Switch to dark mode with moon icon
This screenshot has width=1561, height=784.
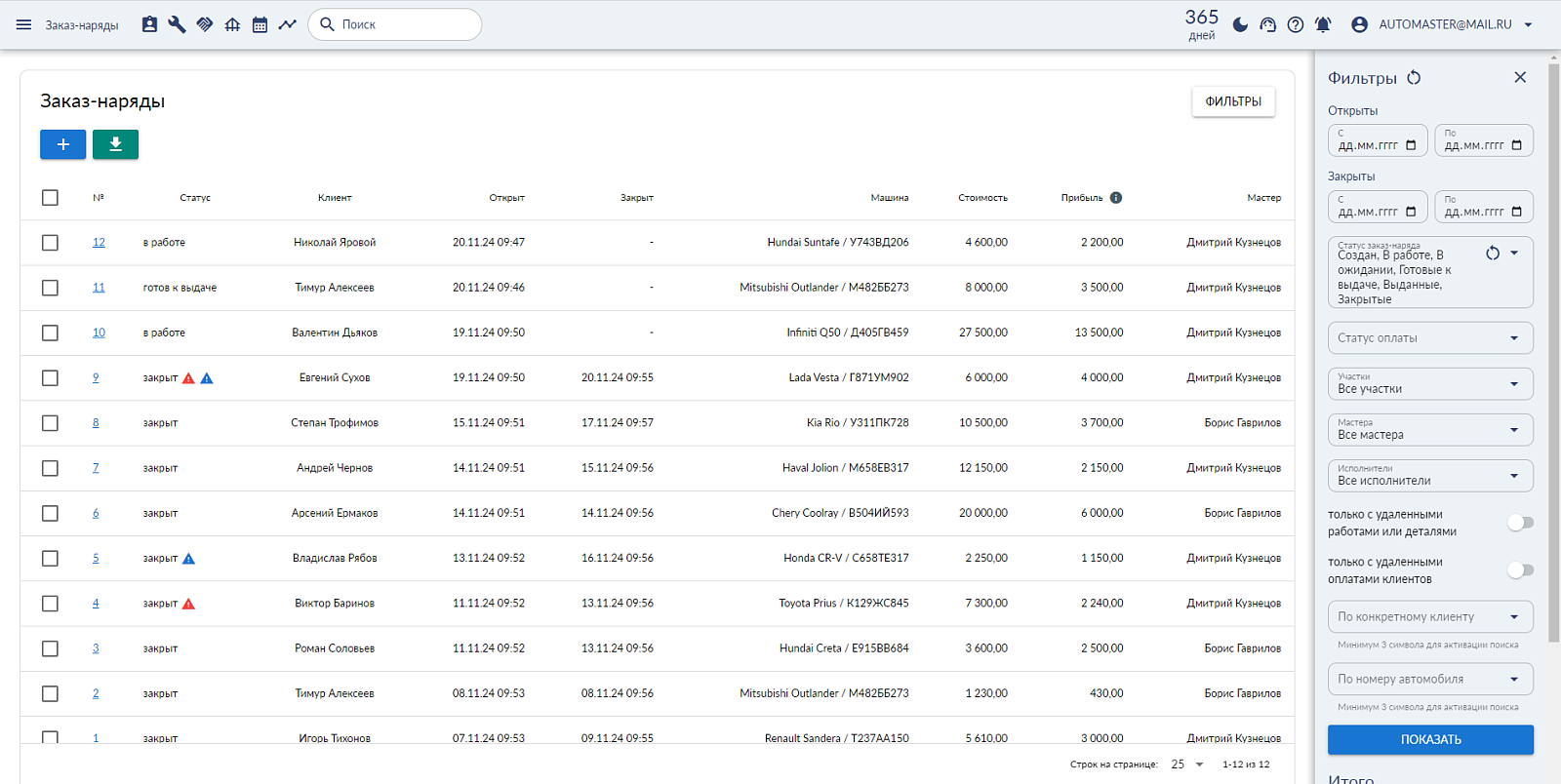(1240, 24)
